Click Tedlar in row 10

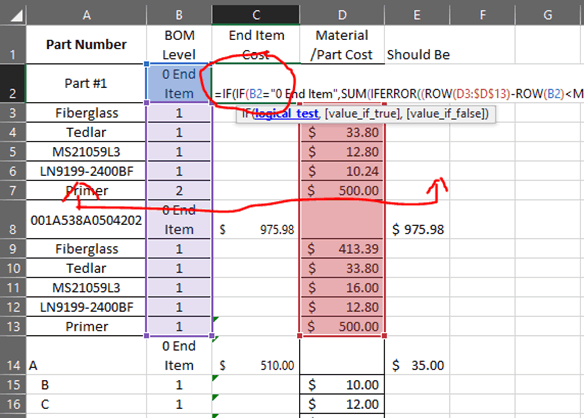pyautogui.click(x=86, y=268)
